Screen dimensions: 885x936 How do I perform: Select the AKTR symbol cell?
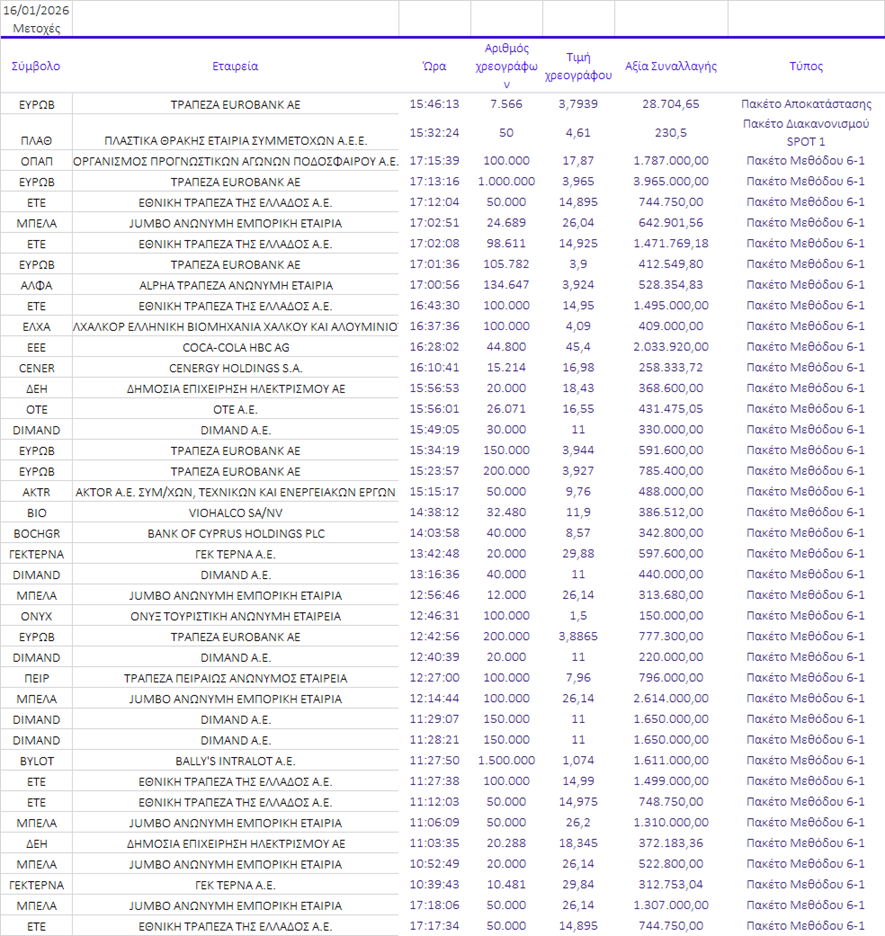point(36,492)
